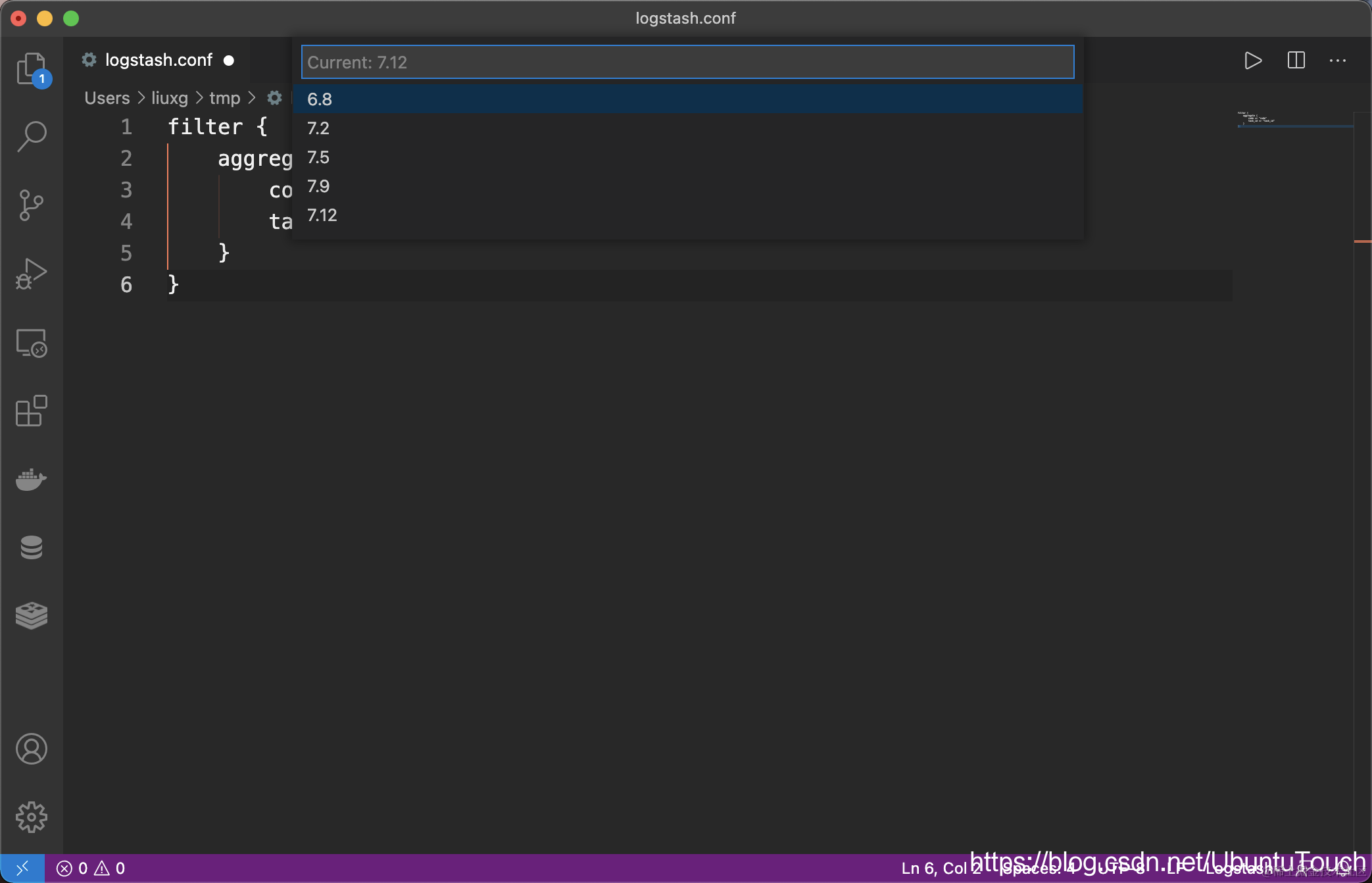Select version 6.8 from the list
The image size is (1372, 883).
[x=320, y=99]
